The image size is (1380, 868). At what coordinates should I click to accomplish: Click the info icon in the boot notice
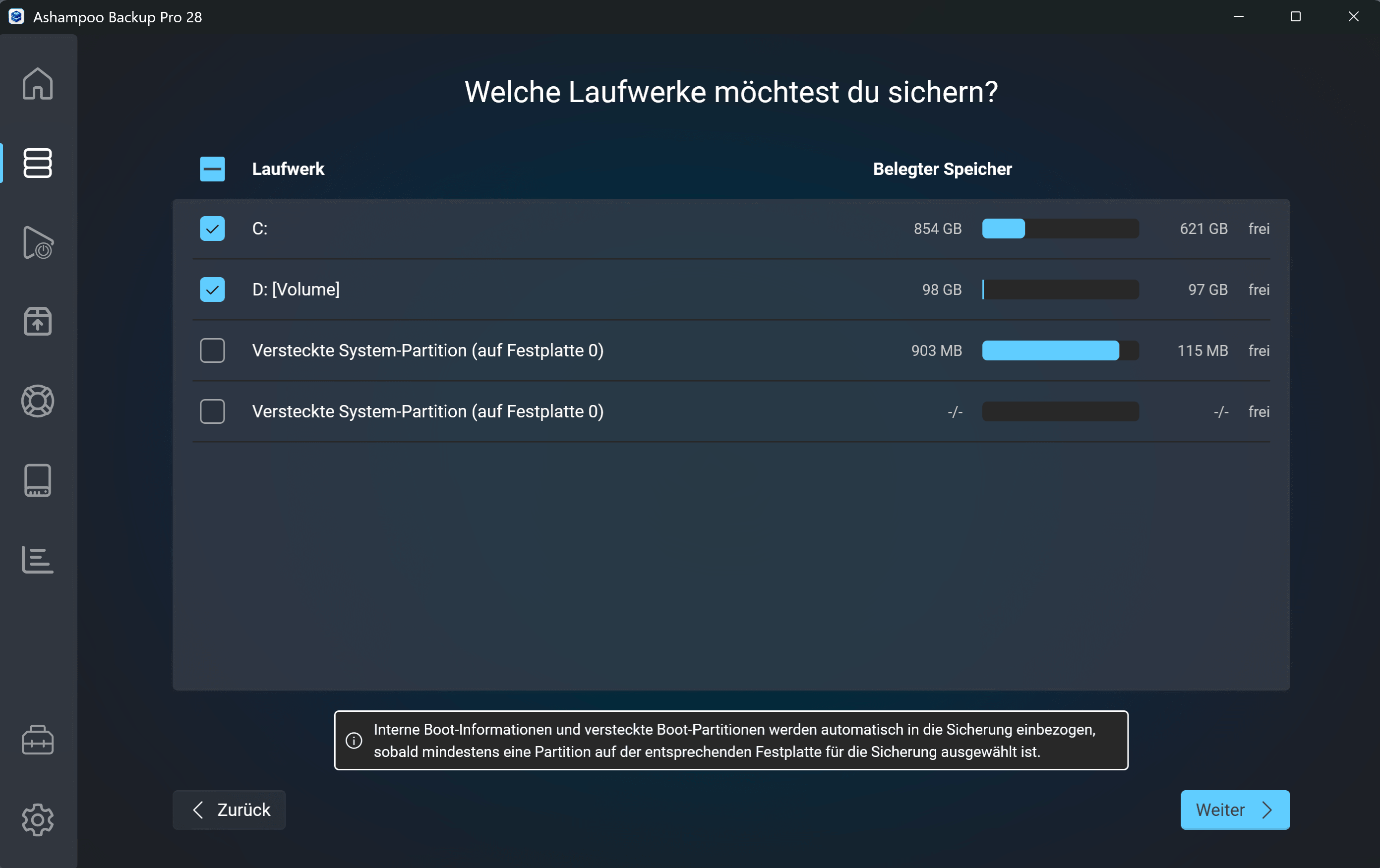point(354,740)
